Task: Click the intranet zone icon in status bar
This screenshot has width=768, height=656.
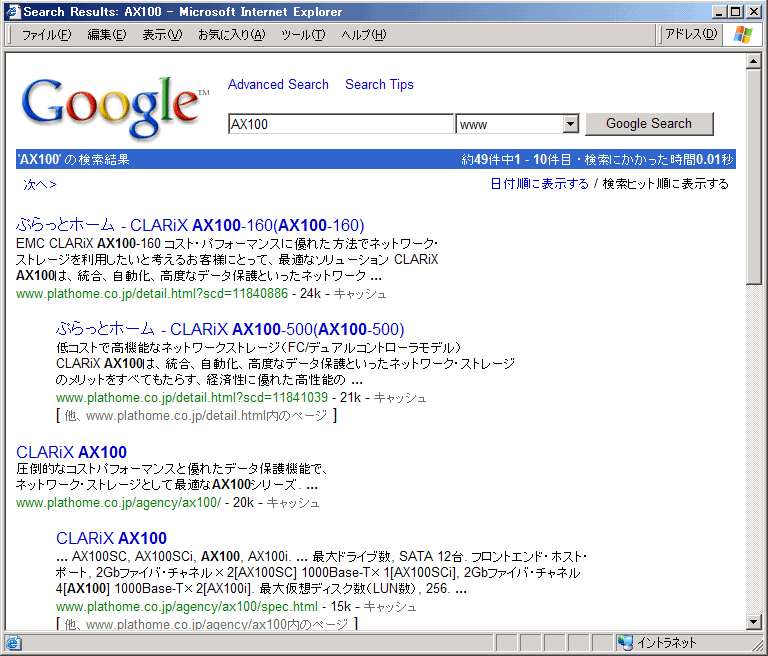Action: click(625, 642)
